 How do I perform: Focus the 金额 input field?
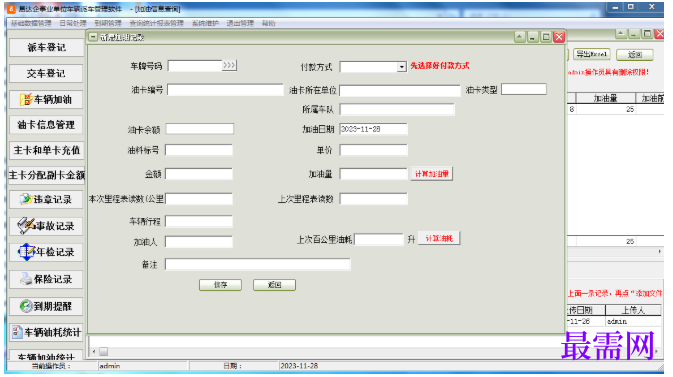[x=199, y=174]
